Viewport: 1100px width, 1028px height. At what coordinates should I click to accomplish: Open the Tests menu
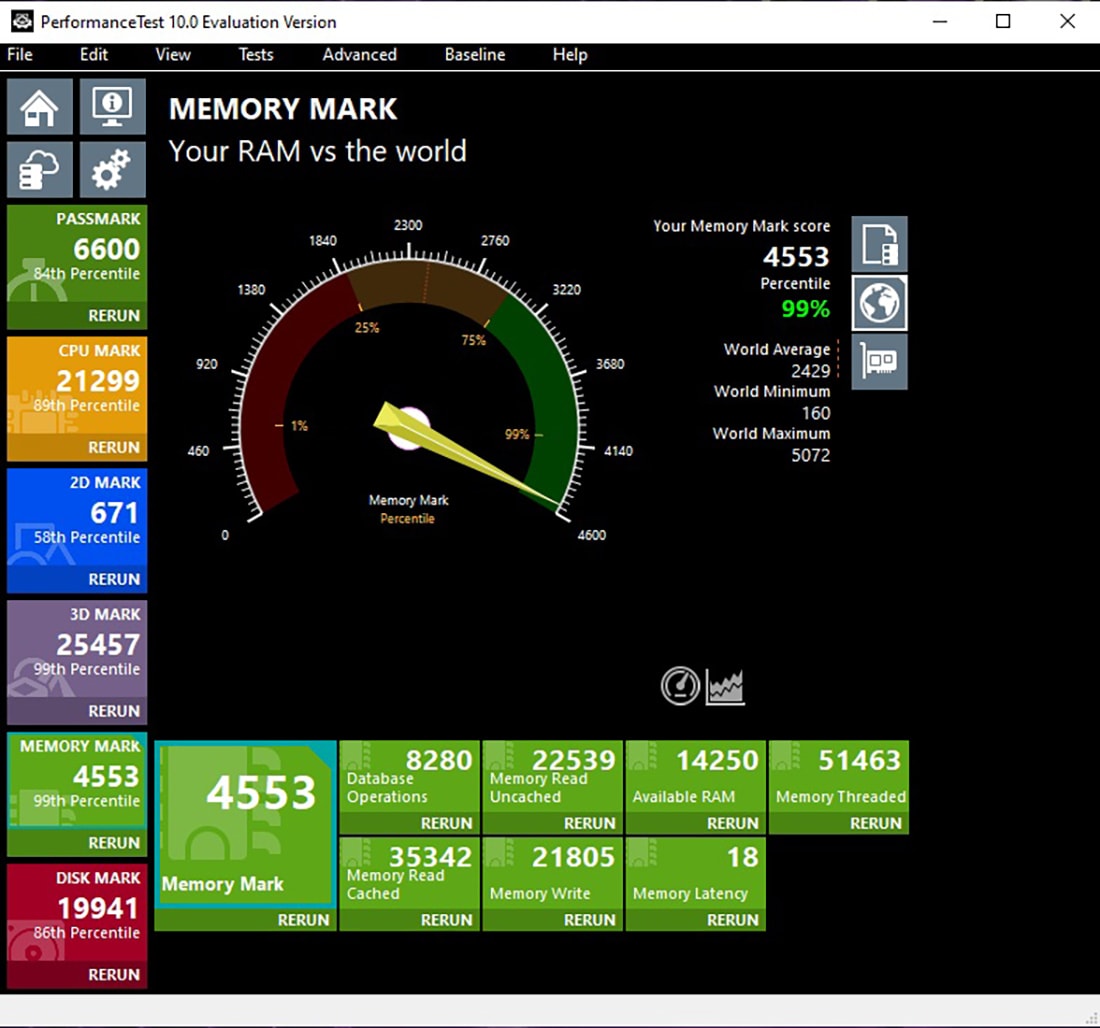click(256, 55)
